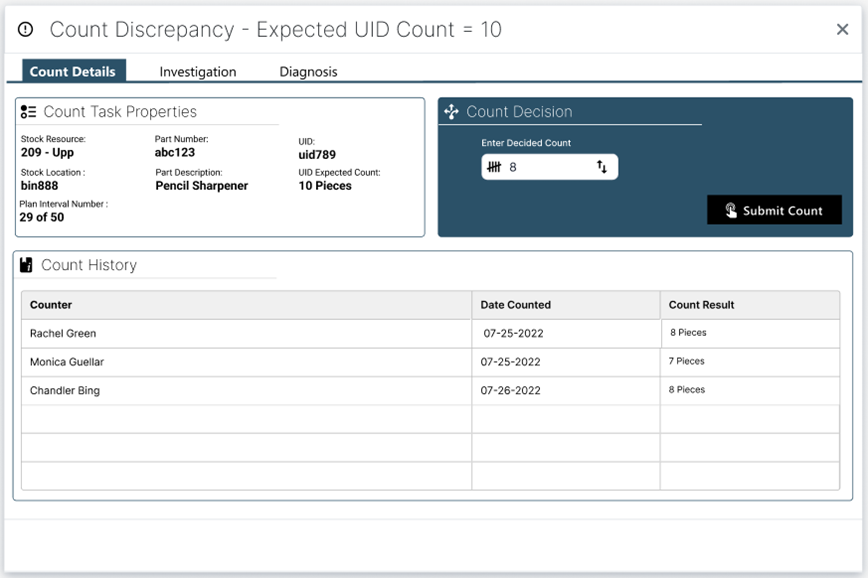
Task: Click the Count Task Properties list icon
Action: click(28, 112)
